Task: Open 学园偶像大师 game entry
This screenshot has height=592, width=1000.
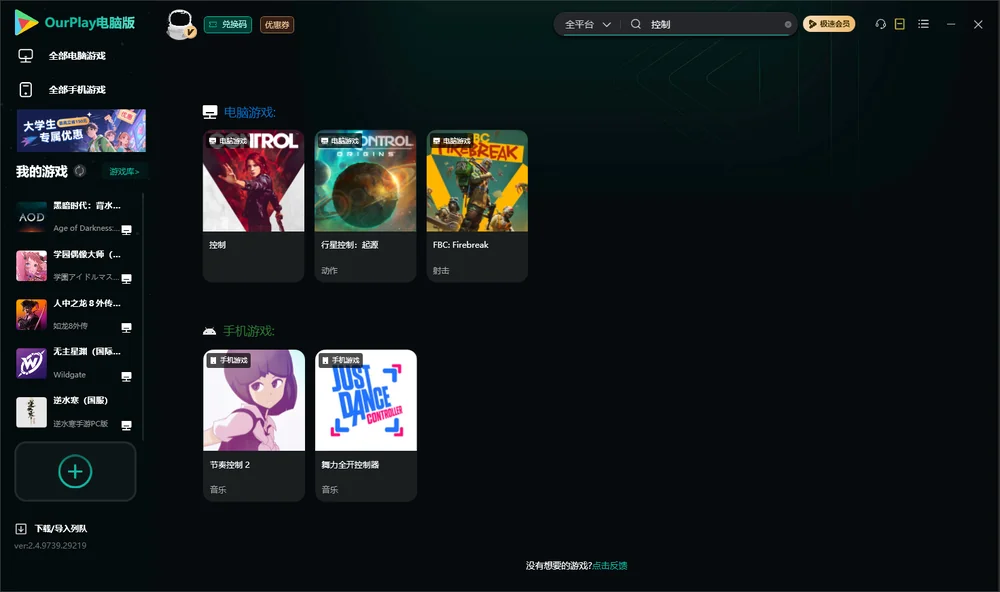Action: pyautogui.click(x=75, y=266)
